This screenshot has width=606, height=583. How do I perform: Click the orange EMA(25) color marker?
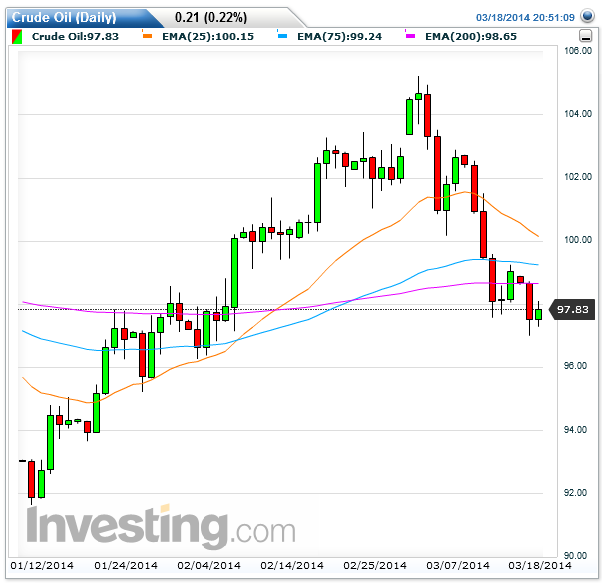point(147,36)
